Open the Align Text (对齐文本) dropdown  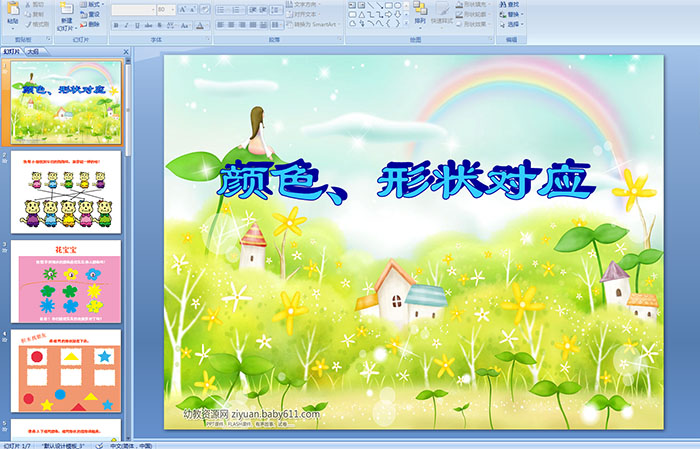(x=304, y=14)
